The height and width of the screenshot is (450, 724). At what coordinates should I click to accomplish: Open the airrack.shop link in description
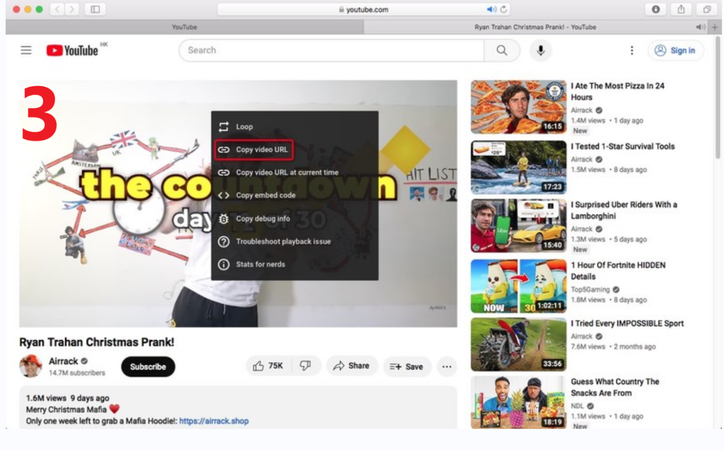coord(214,421)
